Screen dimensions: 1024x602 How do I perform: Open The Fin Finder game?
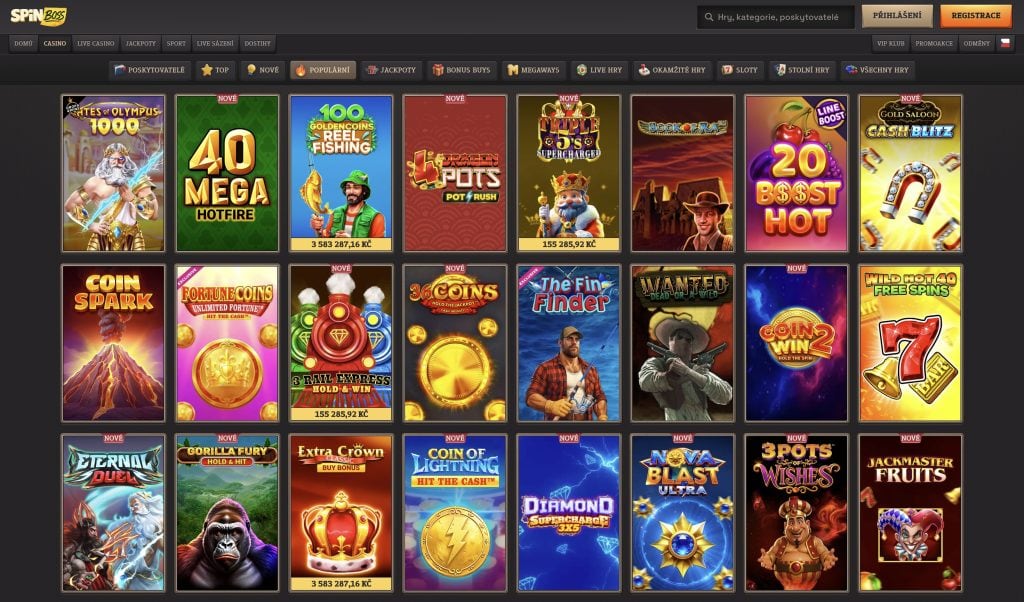click(x=568, y=343)
